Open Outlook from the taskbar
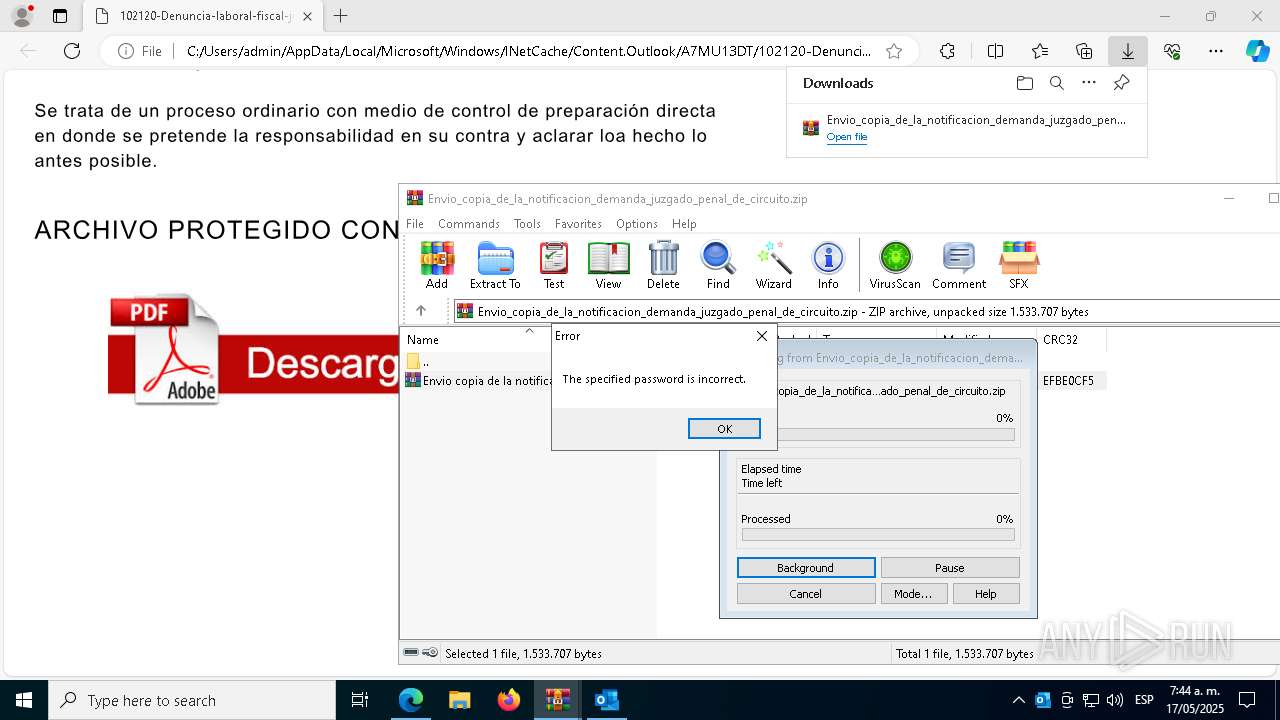Screen dimensions: 1280x720 point(606,700)
